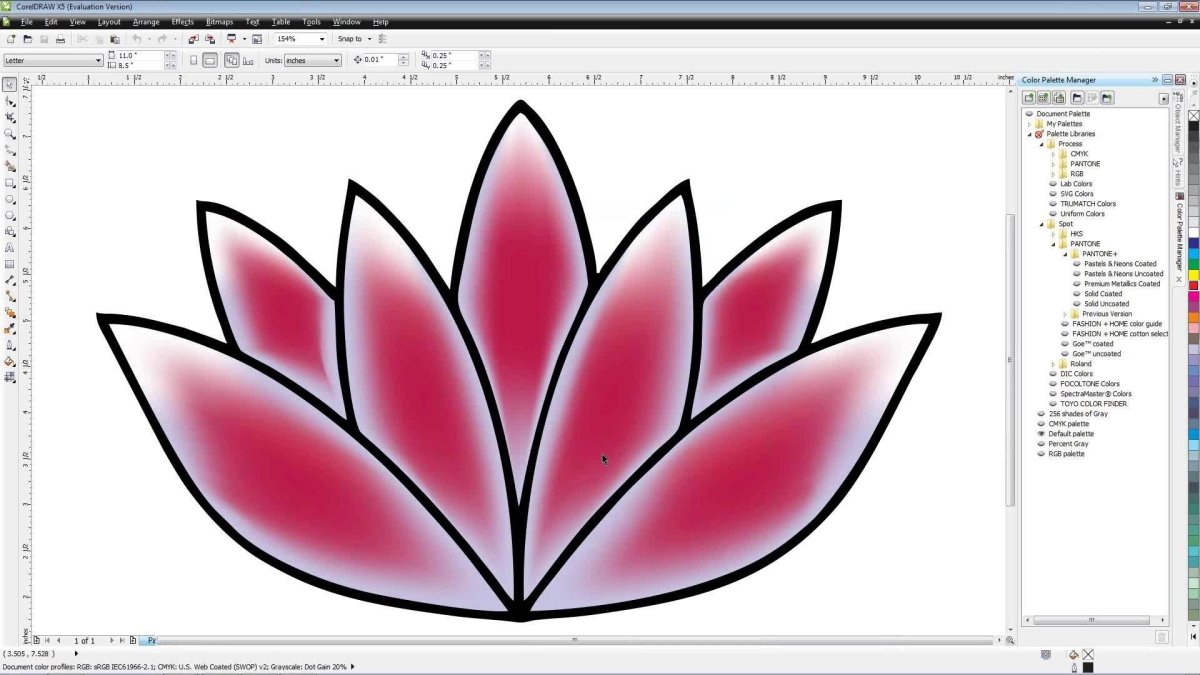Image resolution: width=1200 pixels, height=675 pixels.
Task: Create a new document
Action: click(11, 39)
